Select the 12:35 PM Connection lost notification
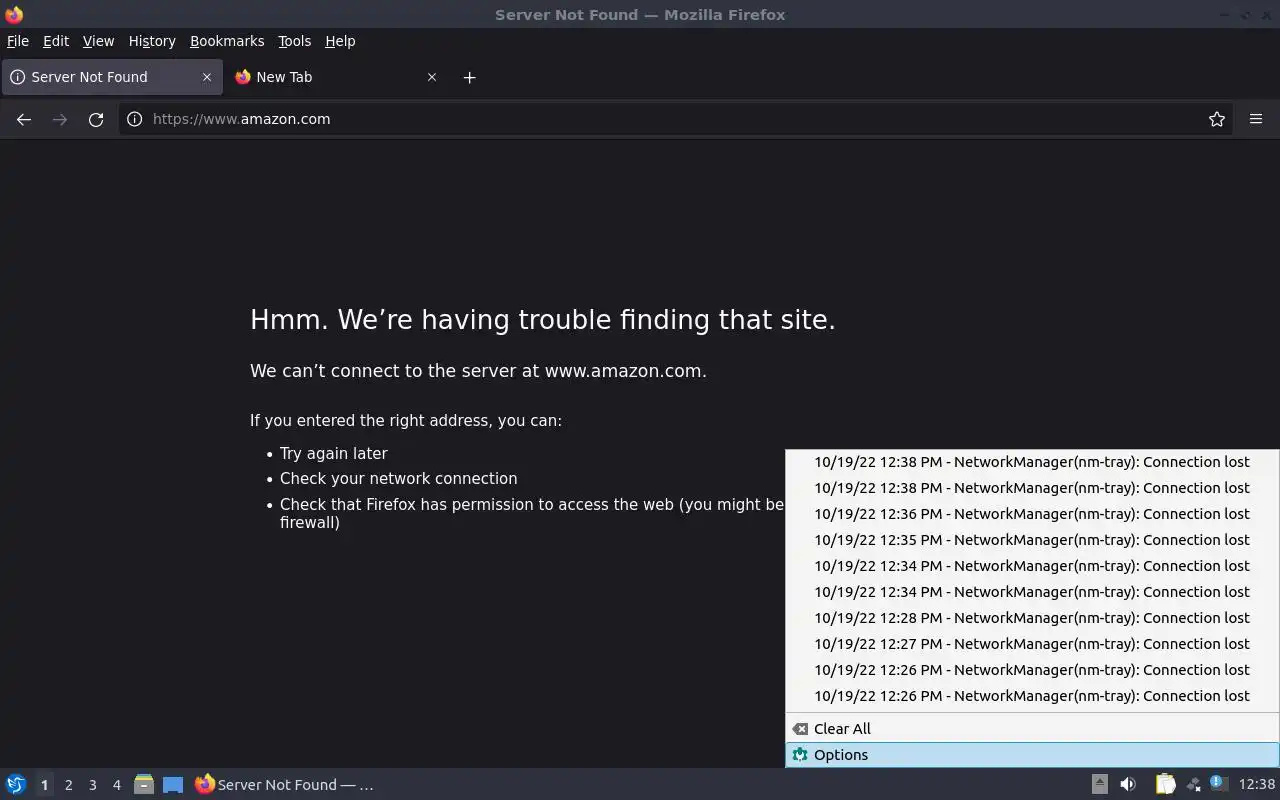Image resolution: width=1280 pixels, height=800 pixels. [1032, 540]
